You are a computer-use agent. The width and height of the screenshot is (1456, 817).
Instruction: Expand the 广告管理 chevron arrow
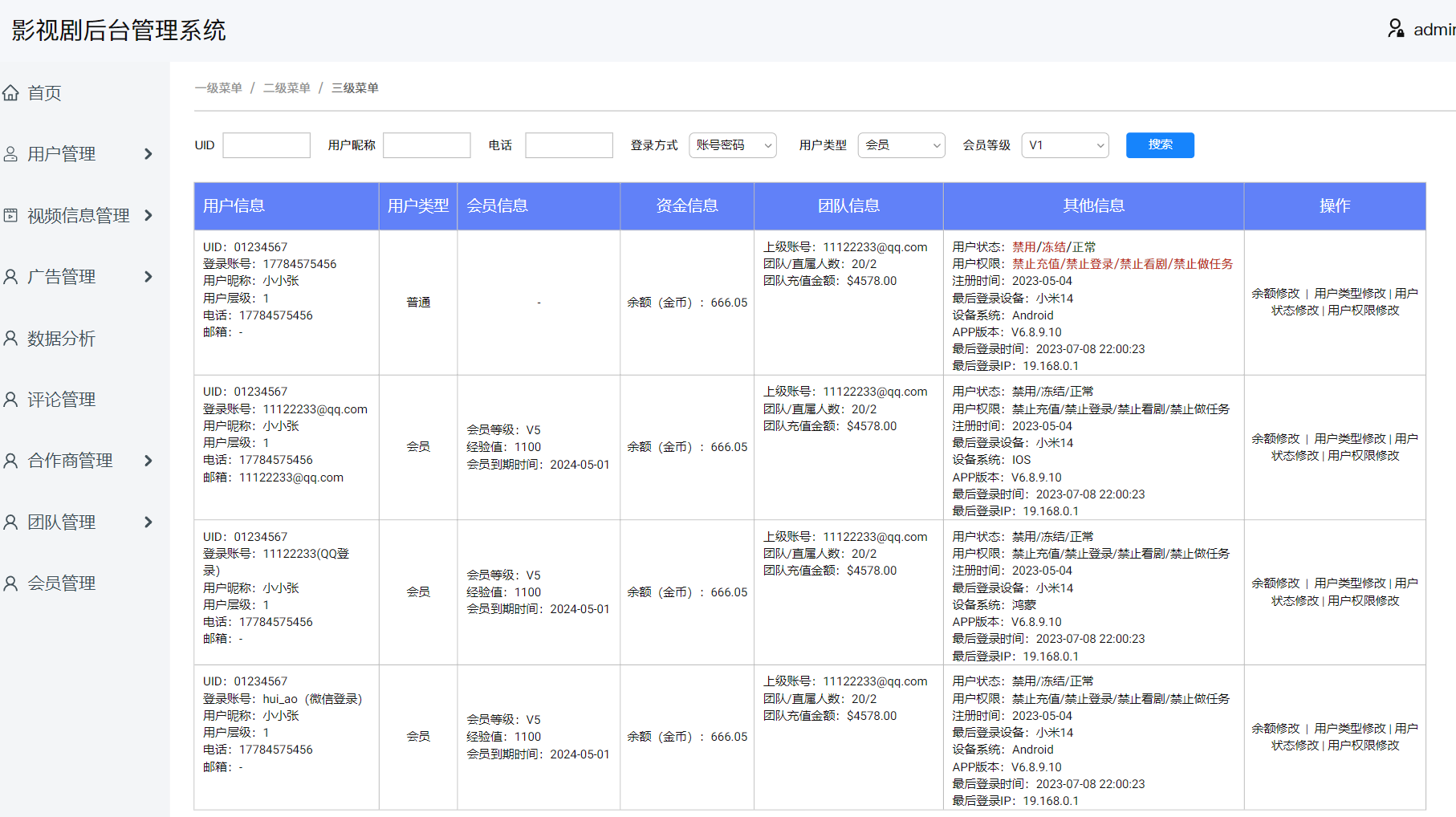(x=148, y=277)
